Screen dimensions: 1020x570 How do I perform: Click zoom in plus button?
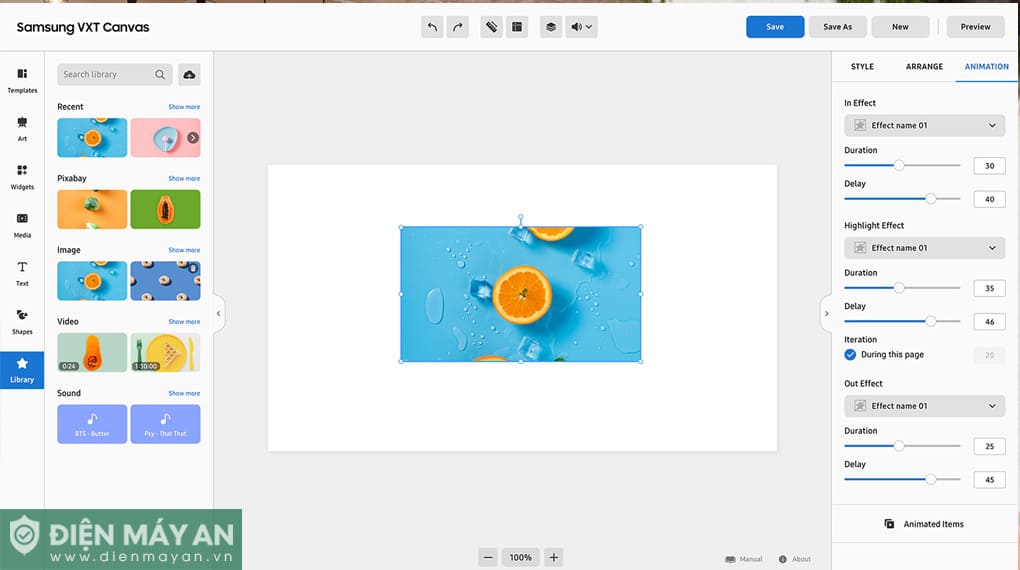(x=553, y=557)
